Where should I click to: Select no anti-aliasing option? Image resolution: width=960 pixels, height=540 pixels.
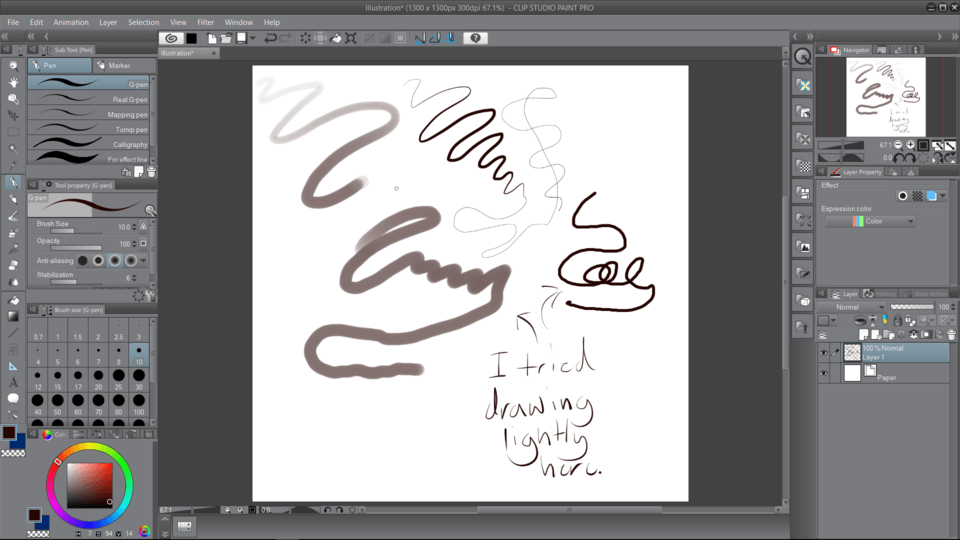pyautogui.click(x=83, y=261)
